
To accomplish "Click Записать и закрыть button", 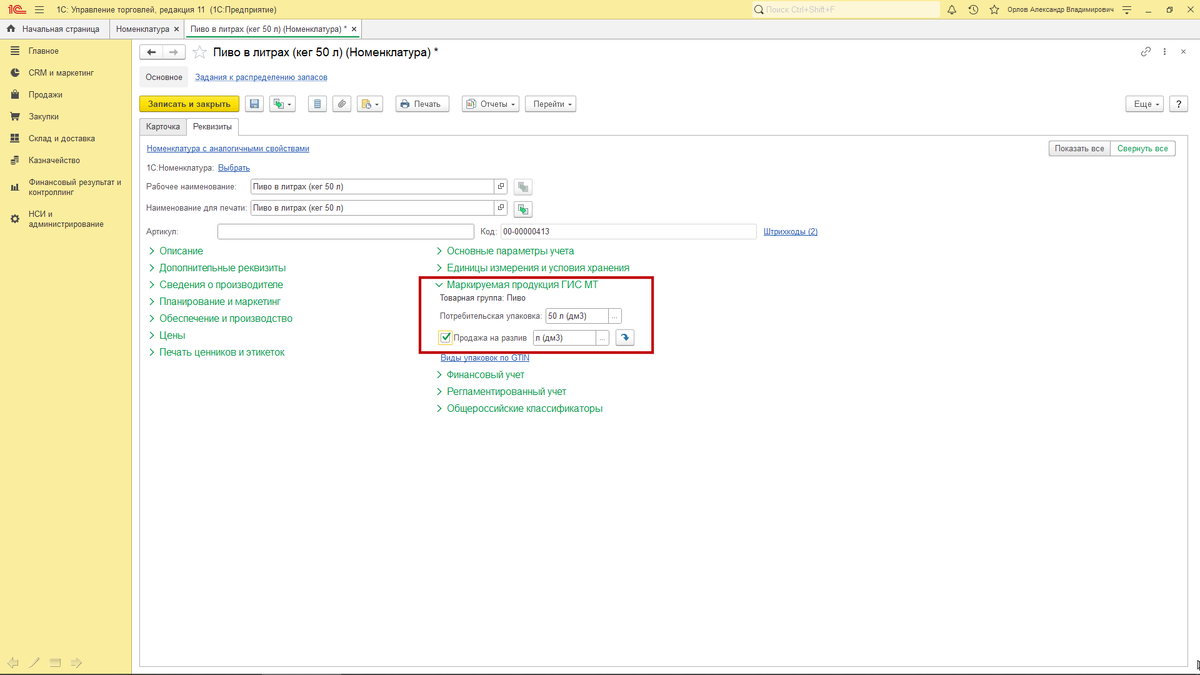I will pyautogui.click(x=189, y=104).
